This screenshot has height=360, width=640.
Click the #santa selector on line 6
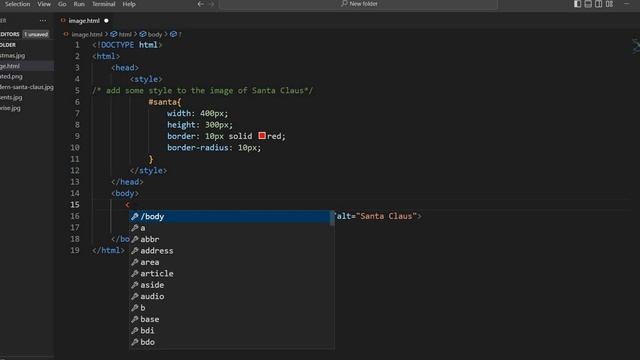coord(162,102)
